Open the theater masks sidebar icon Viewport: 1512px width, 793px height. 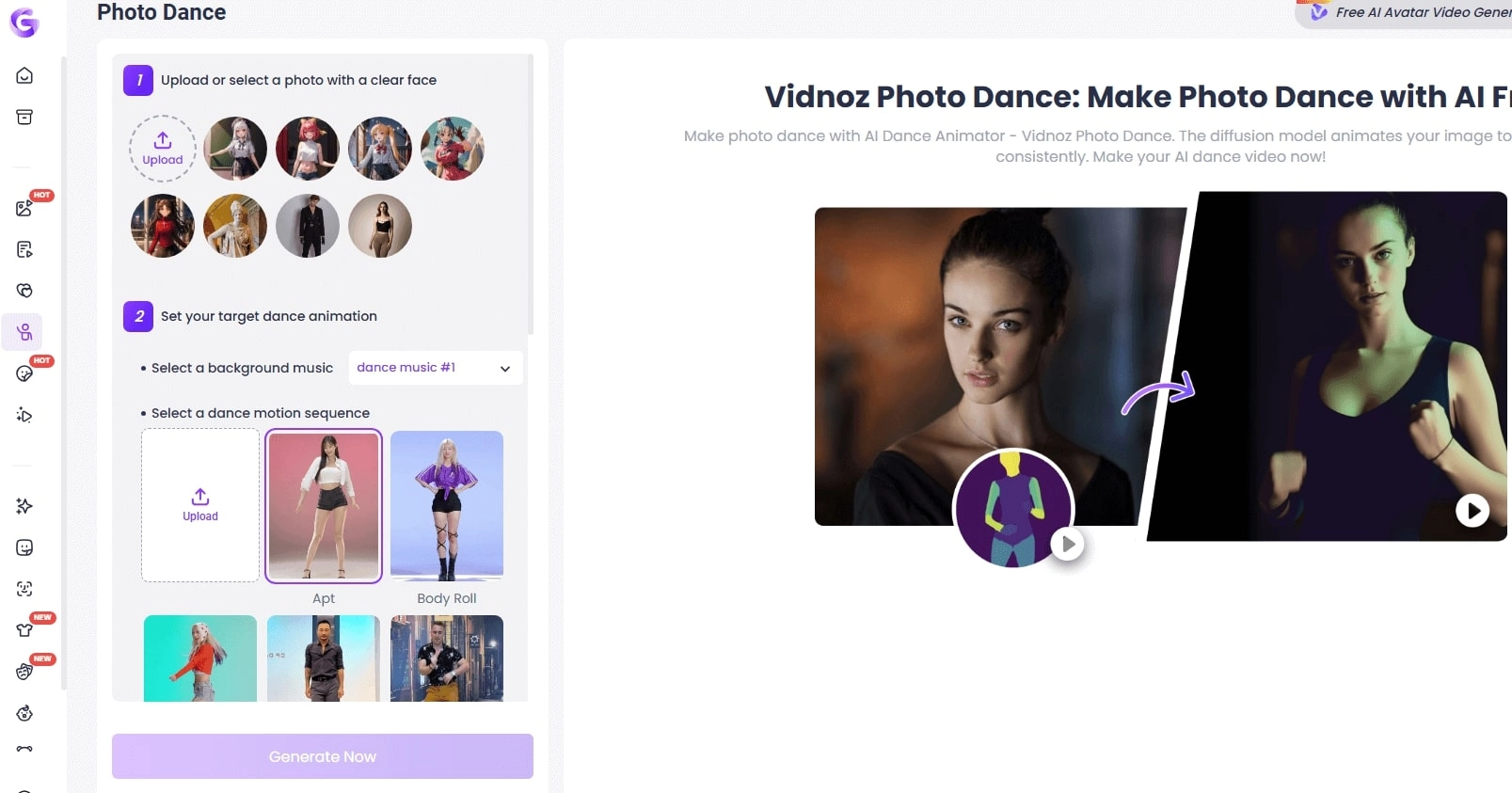[24, 672]
